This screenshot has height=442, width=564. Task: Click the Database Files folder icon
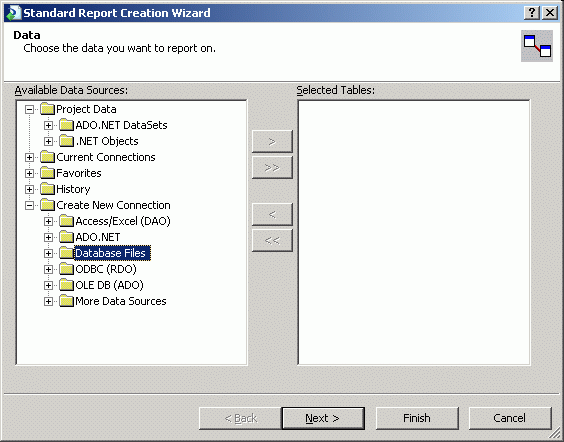click(x=66, y=253)
